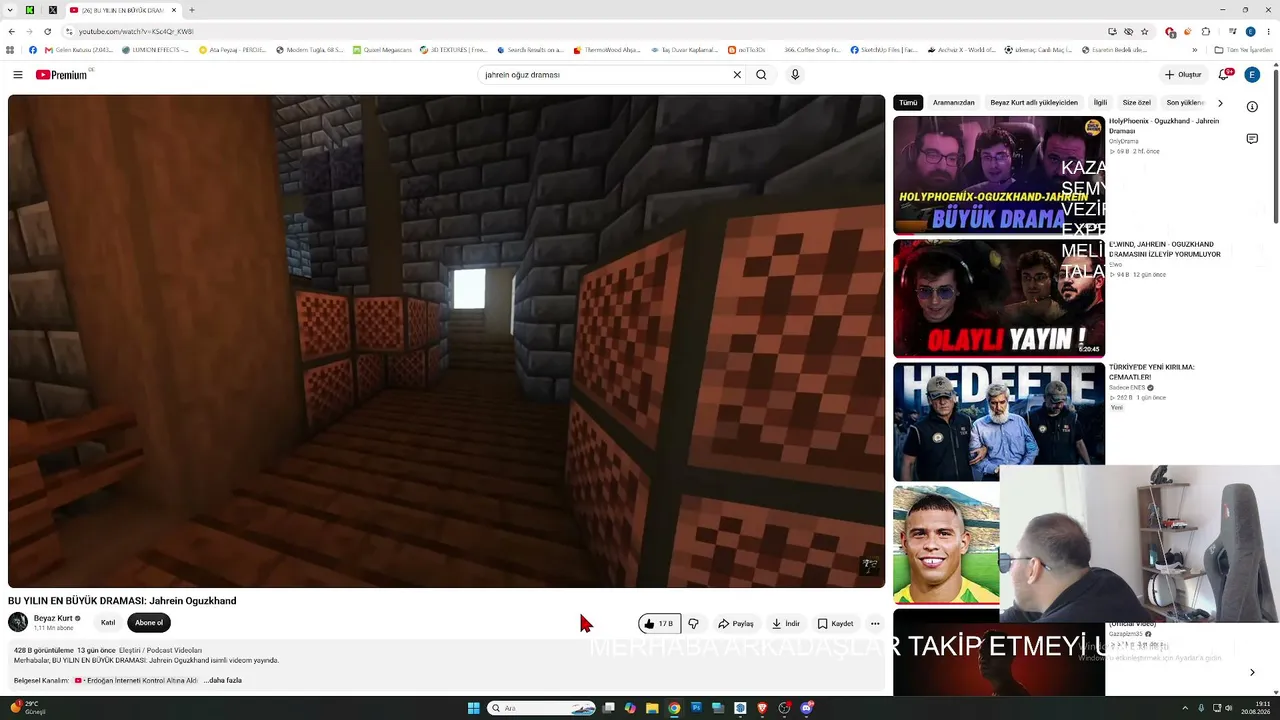The height and width of the screenshot is (720, 1280).
Task: Select the 'Aramanızdan' filter chip
Action: tap(954, 103)
